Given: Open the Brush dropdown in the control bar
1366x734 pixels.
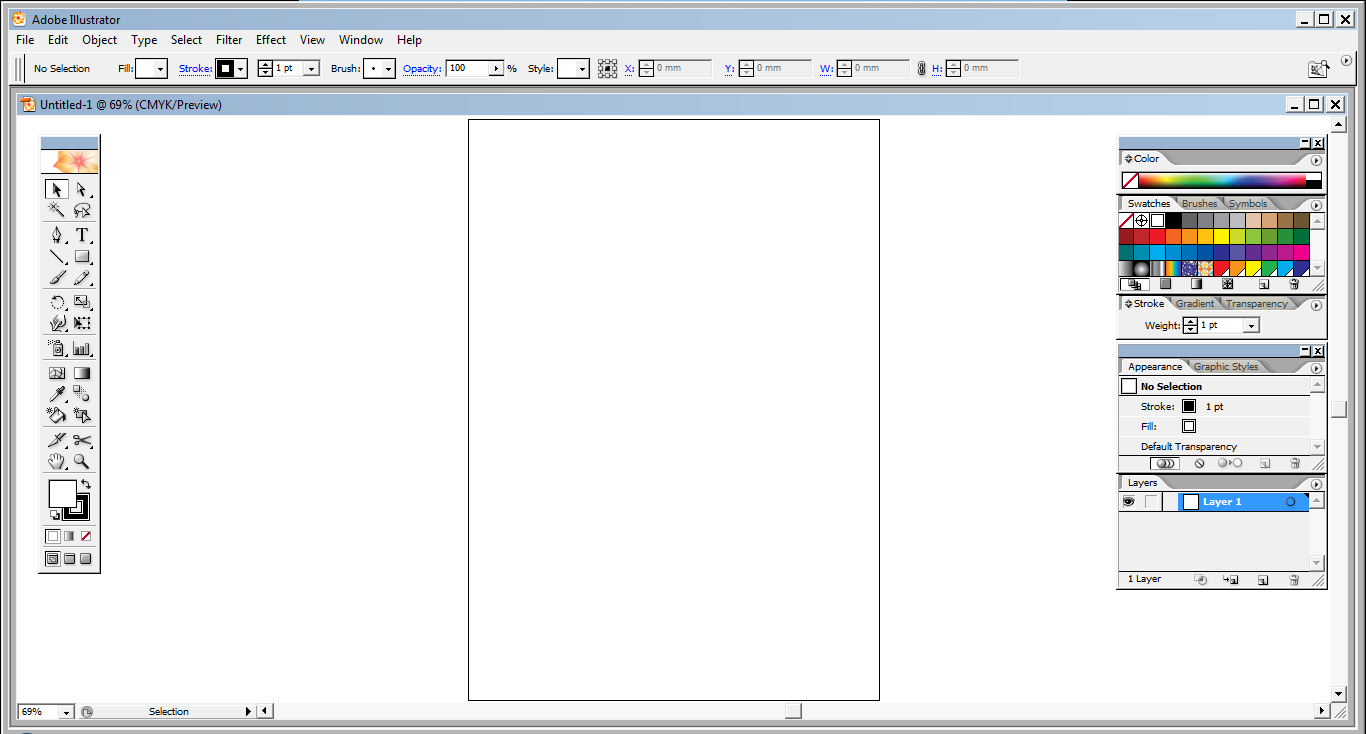Looking at the screenshot, I should tap(390, 68).
